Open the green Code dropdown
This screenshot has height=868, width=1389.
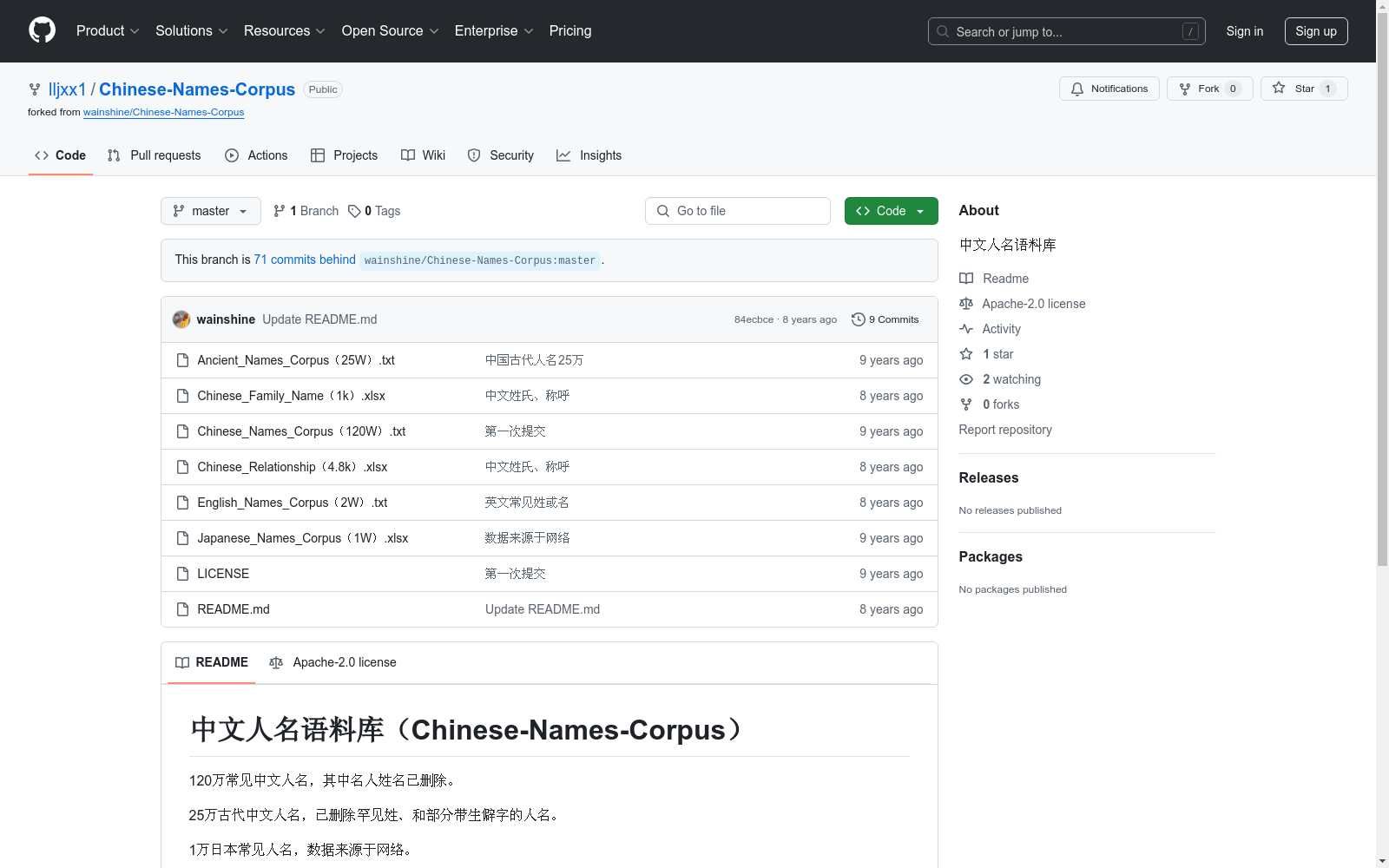click(x=891, y=211)
